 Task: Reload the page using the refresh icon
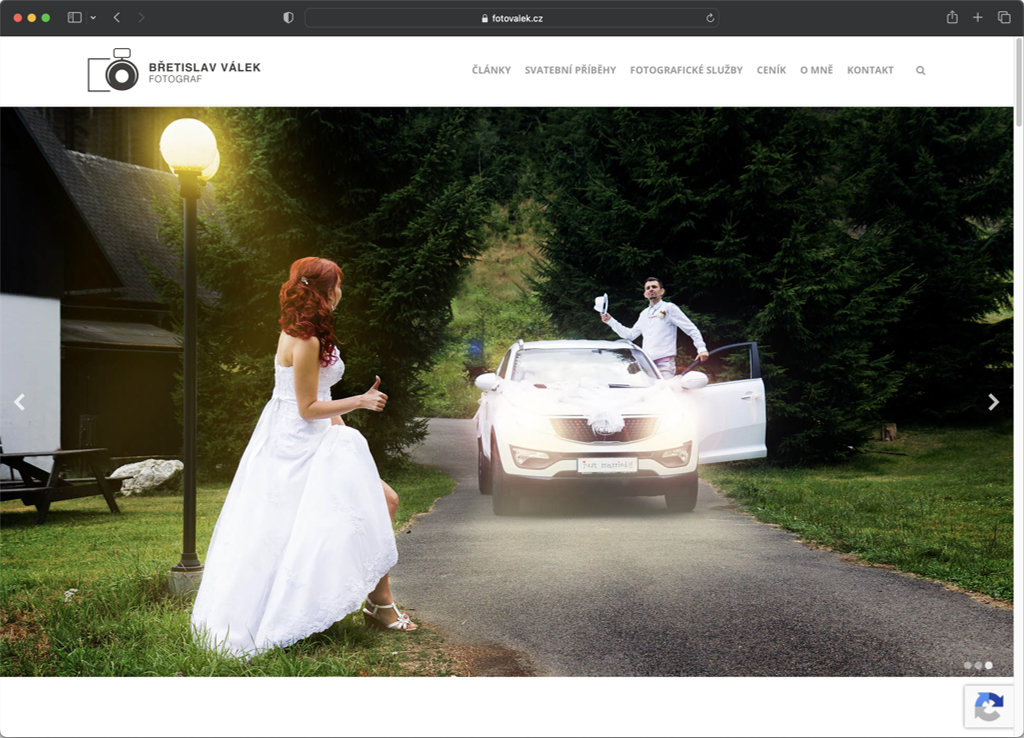click(x=710, y=18)
